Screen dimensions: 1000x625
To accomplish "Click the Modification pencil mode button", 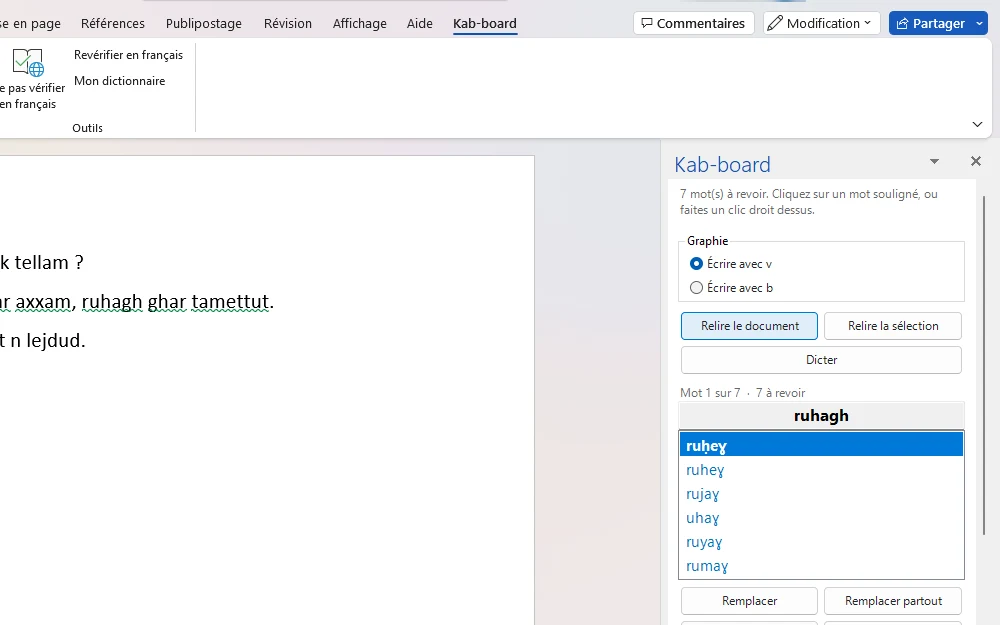I will (x=821, y=24).
